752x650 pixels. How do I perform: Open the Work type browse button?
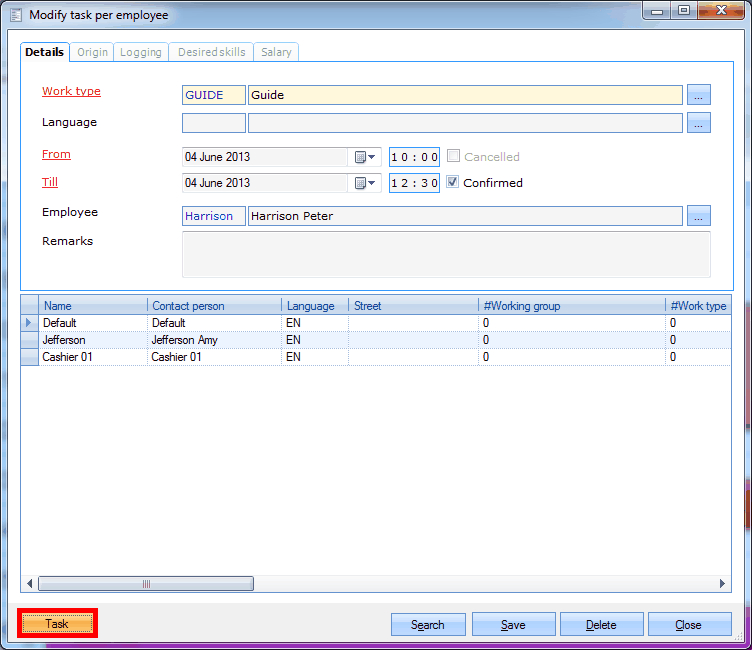click(x=698, y=95)
